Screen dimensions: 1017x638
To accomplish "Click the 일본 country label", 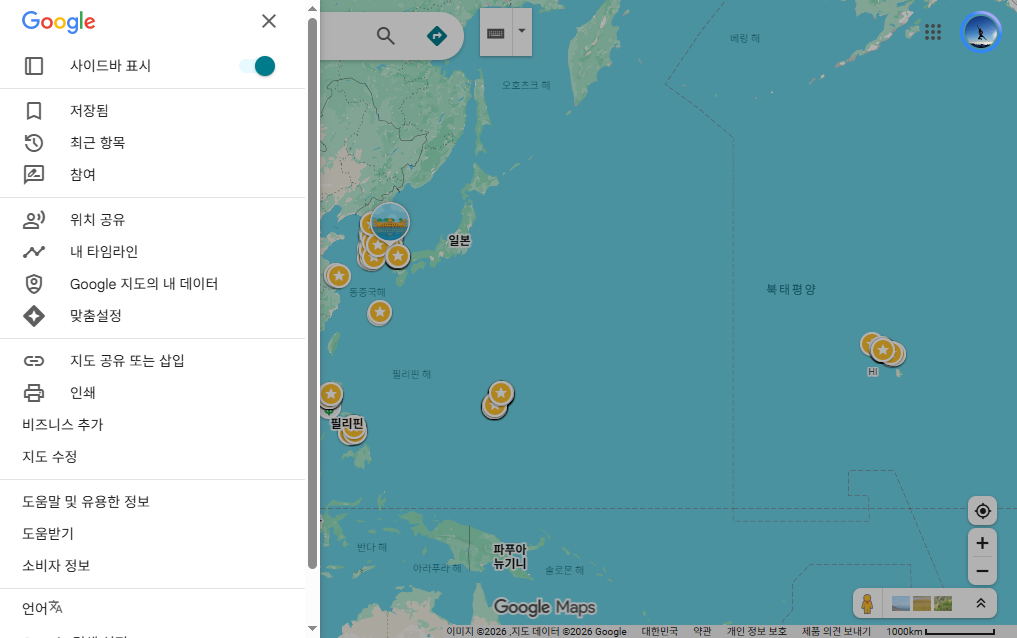I will pyautogui.click(x=459, y=241).
